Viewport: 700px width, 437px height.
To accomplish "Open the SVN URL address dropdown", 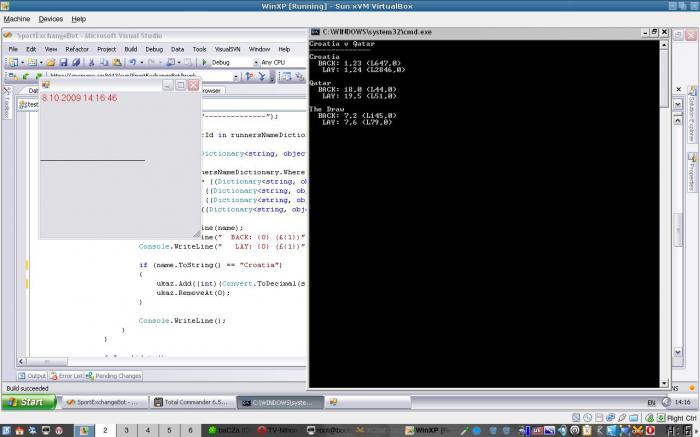I will [x=236, y=77].
